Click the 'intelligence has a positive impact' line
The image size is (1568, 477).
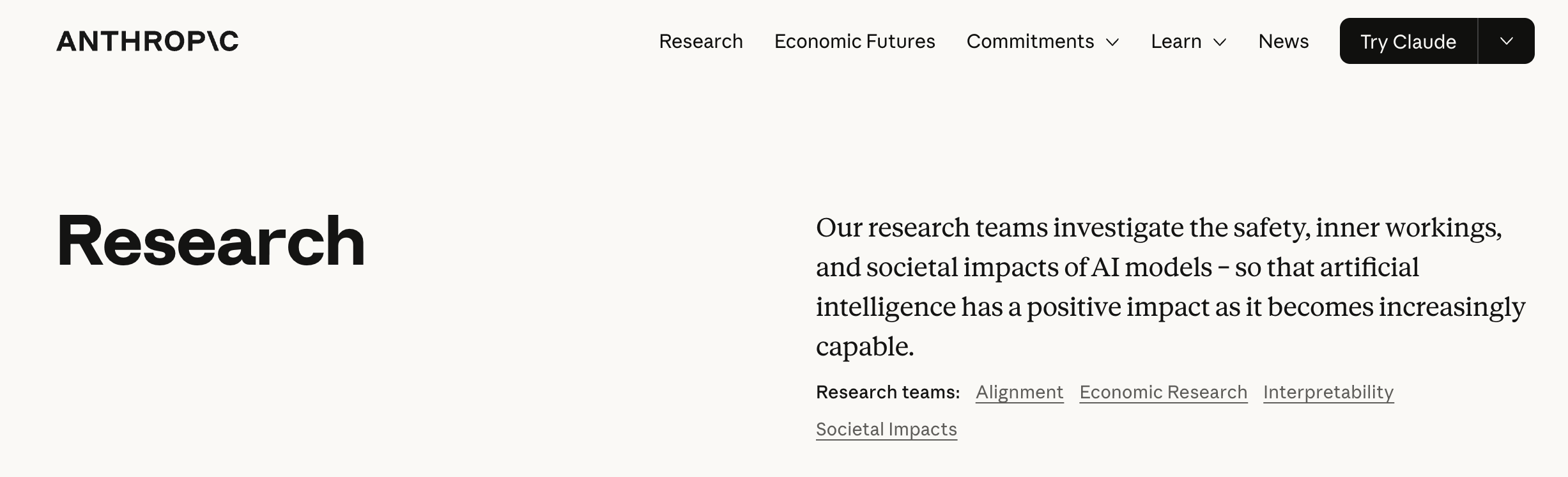[1013, 307]
